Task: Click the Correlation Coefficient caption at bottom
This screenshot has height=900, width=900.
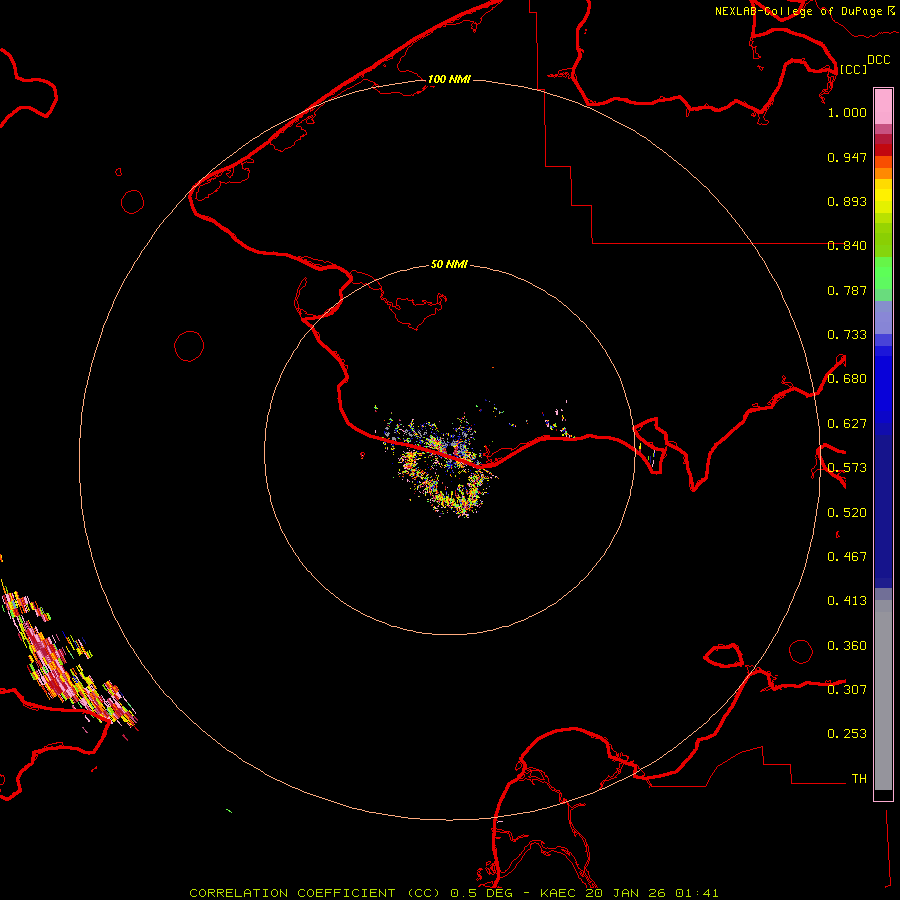Action: tap(453, 892)
